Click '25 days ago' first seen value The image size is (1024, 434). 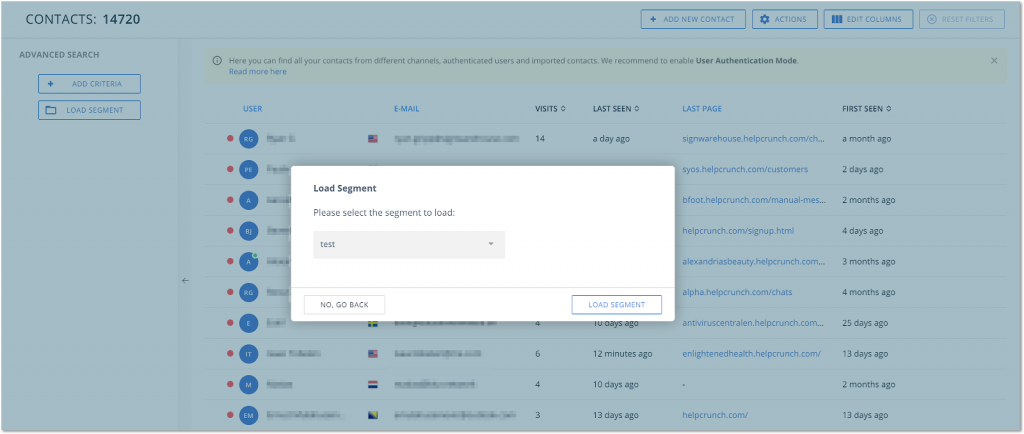click(x=865, y=323)
